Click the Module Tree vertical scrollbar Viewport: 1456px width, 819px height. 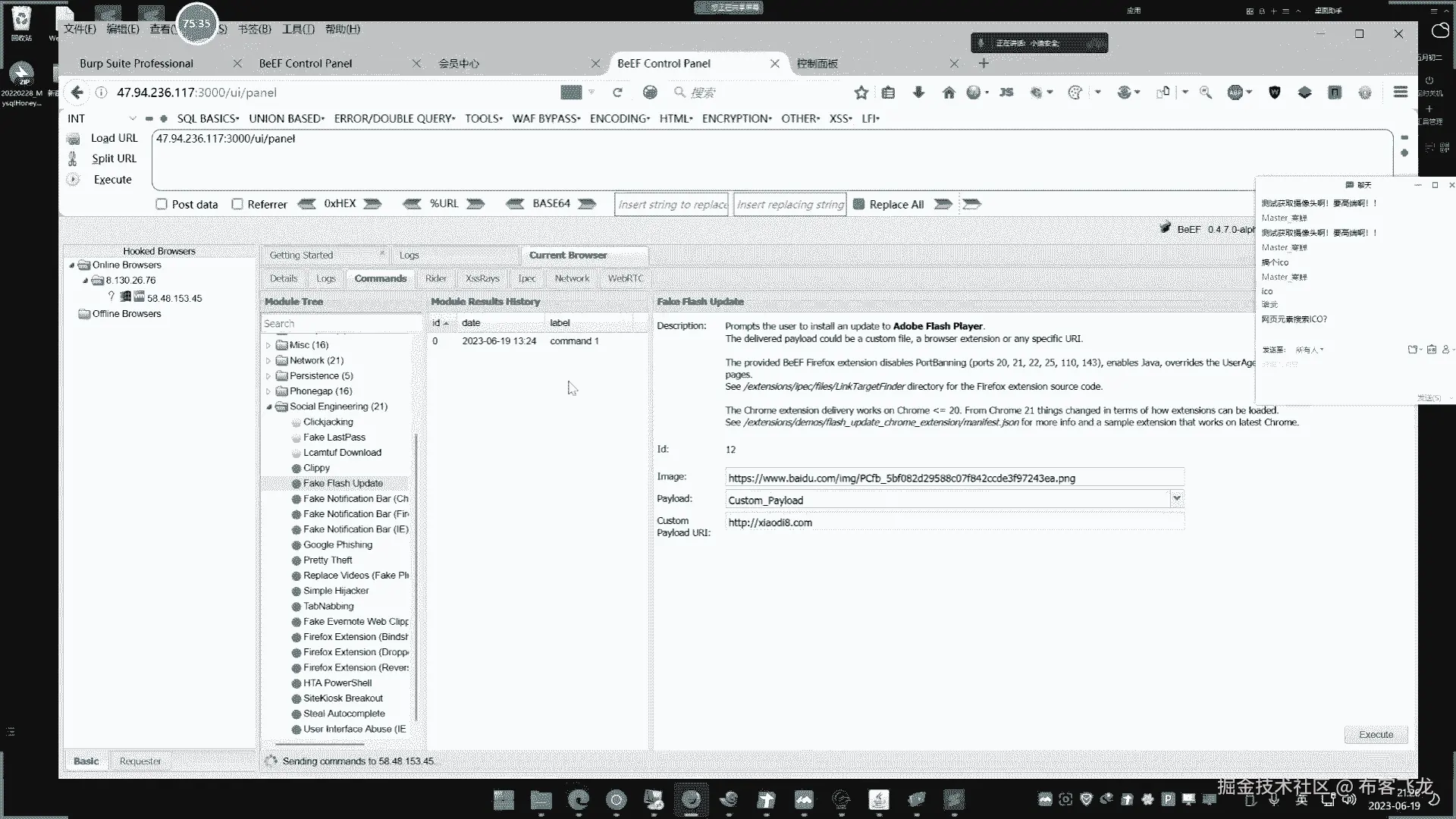(x=416, y=576)
